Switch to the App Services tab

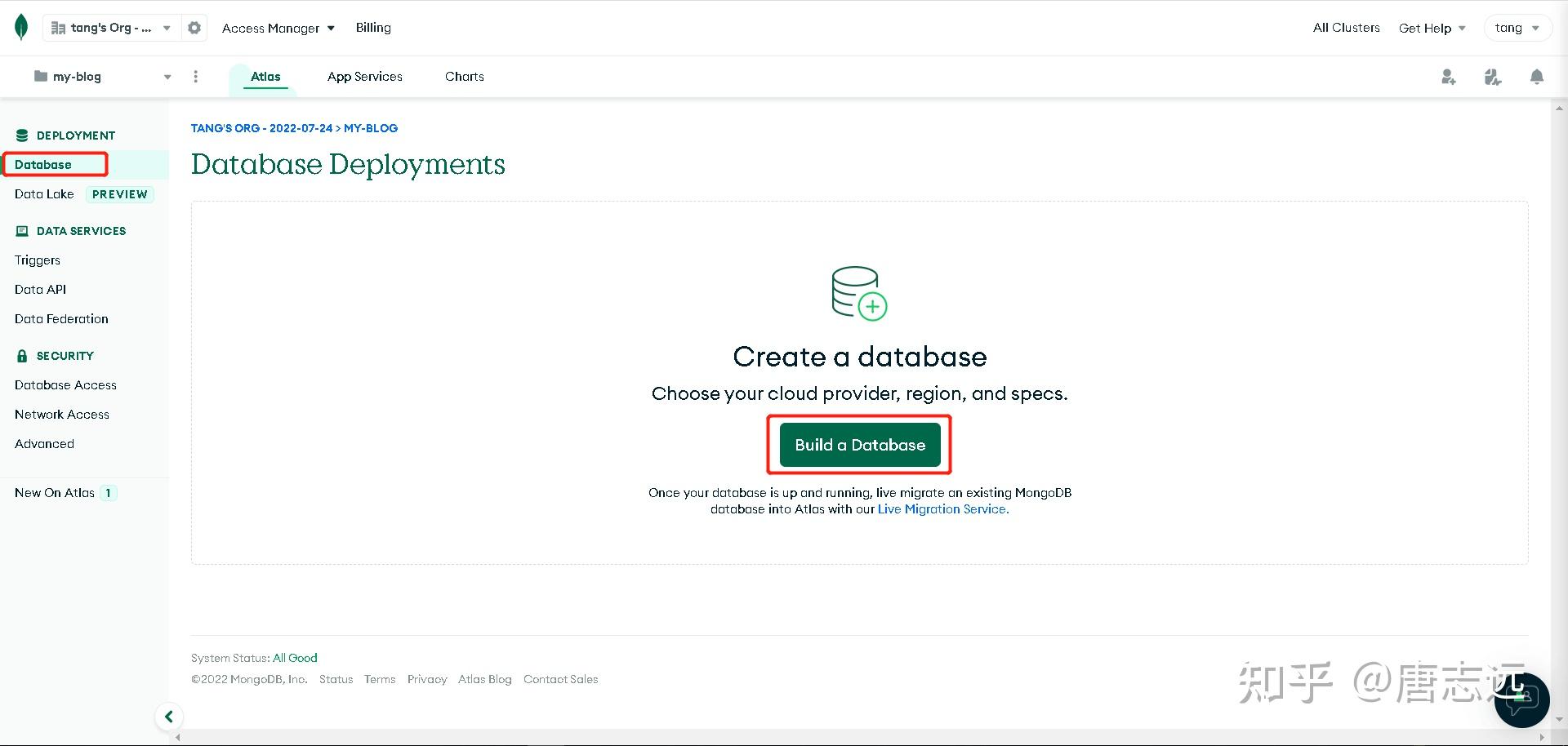364,77
